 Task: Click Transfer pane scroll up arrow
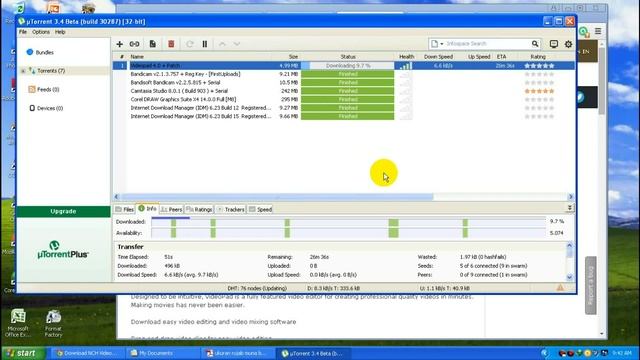(569, 246)
